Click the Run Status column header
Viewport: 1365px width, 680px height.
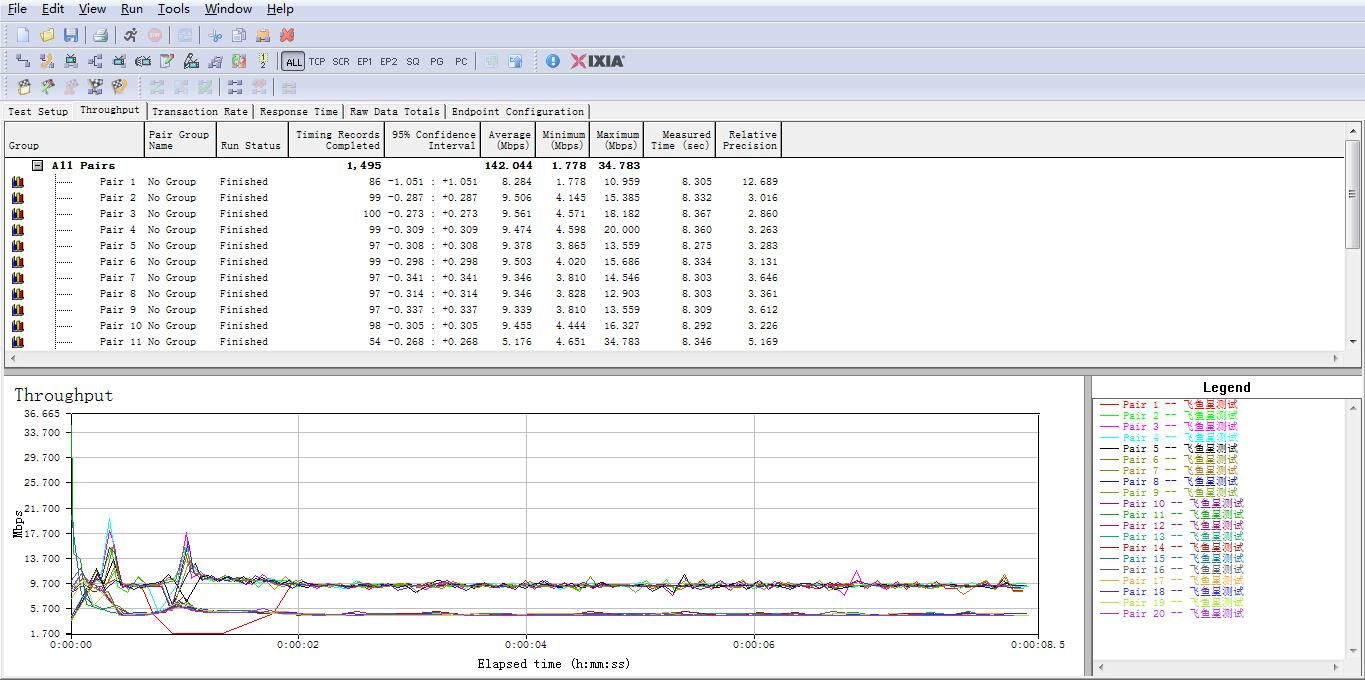pyautogui.click(x=252, y=140)
